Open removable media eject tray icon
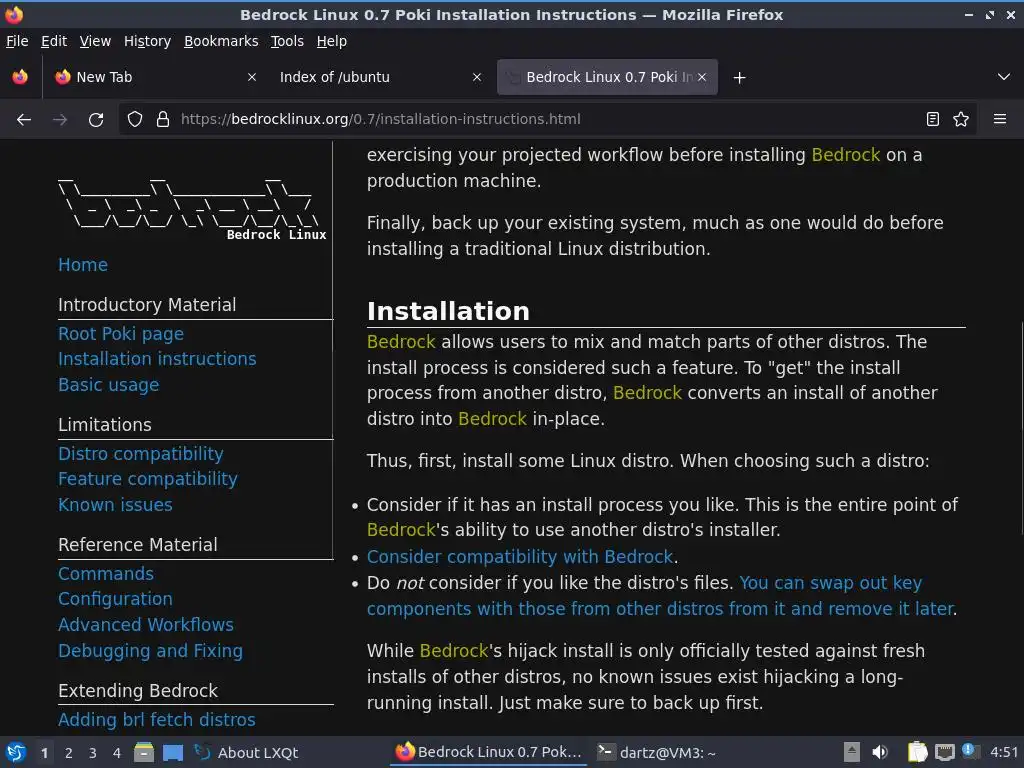This screenshot has height=768, width=1024. pyautogui.click(x=852, y=752)
